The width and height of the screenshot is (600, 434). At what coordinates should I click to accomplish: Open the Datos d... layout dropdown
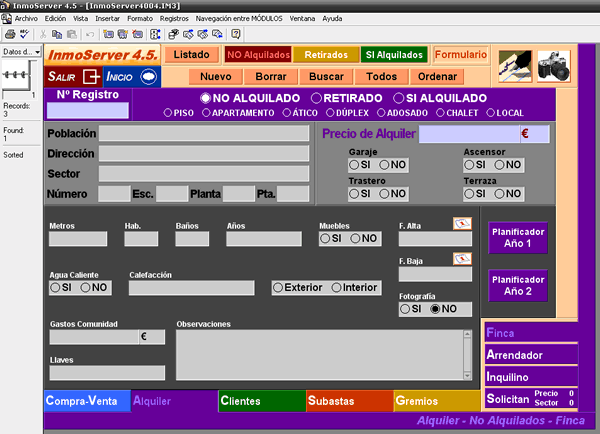[x=21, y=52]
